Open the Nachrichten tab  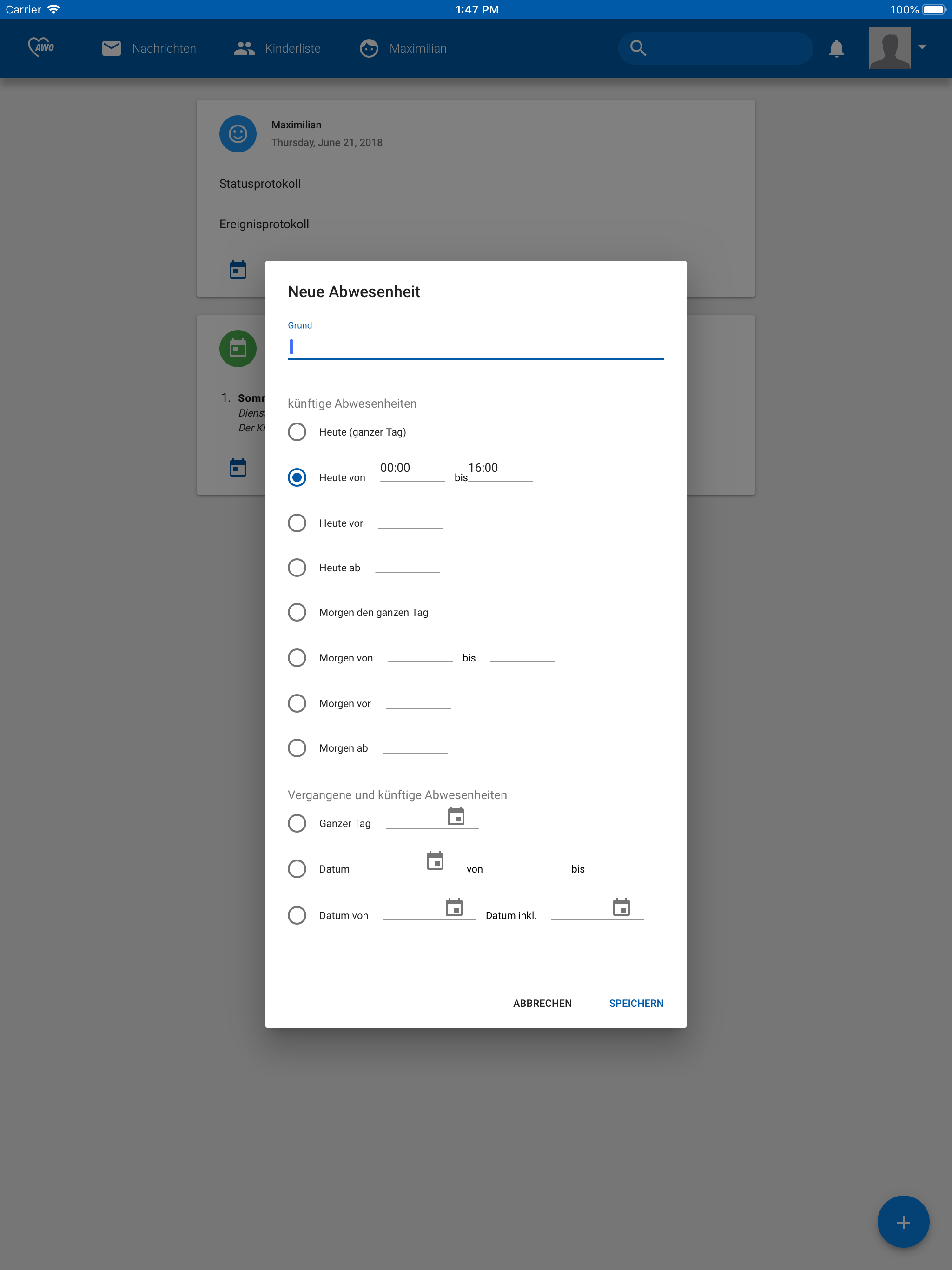coord(149,48)
